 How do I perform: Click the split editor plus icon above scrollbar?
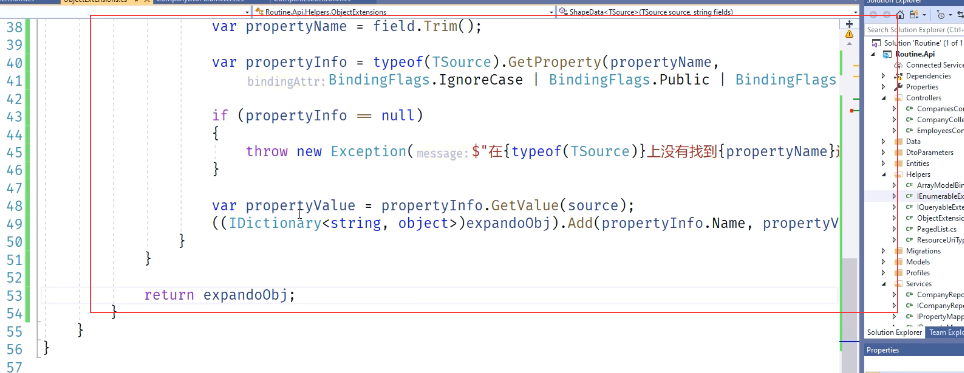(850, 24)
